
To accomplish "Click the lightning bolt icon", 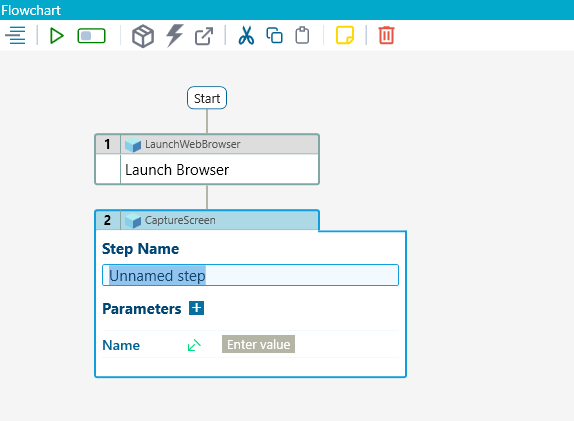I will pos(175,36).
